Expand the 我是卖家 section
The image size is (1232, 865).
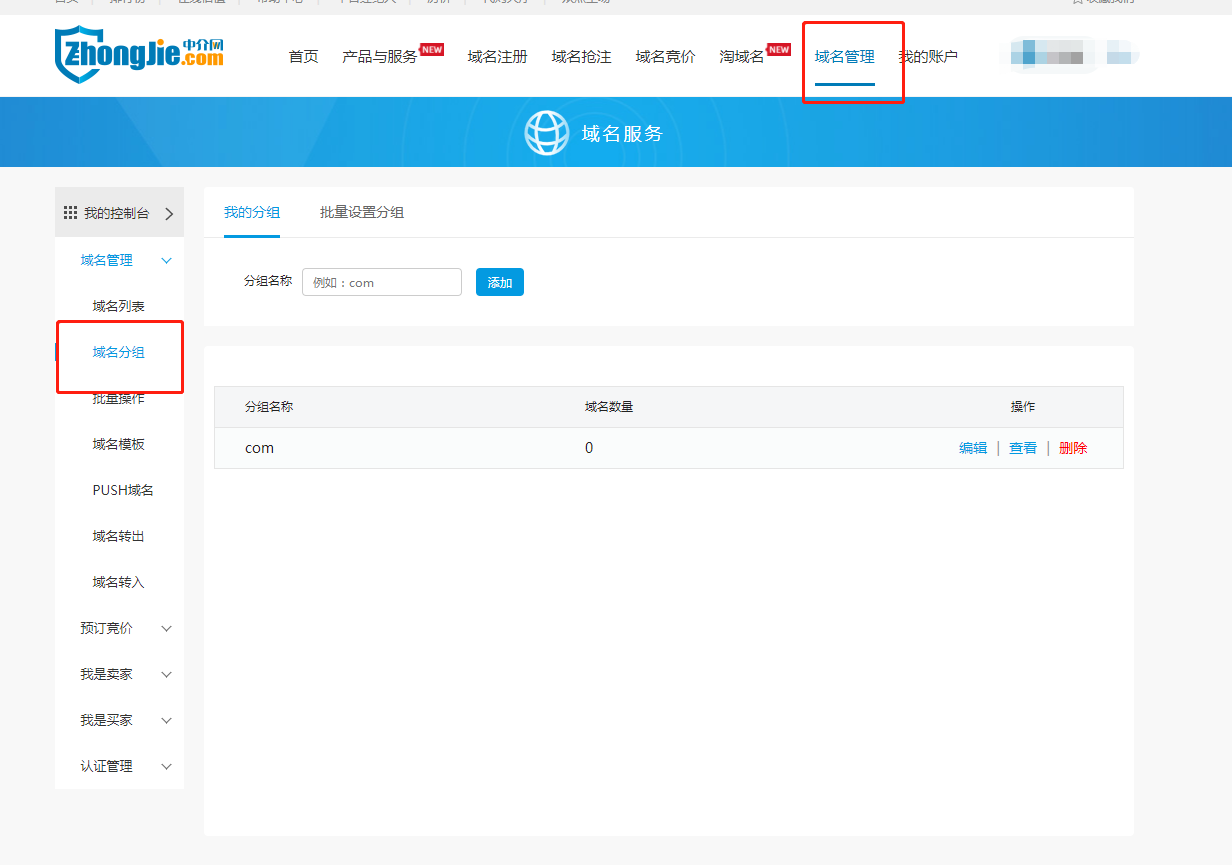click(x=166, y=675)
